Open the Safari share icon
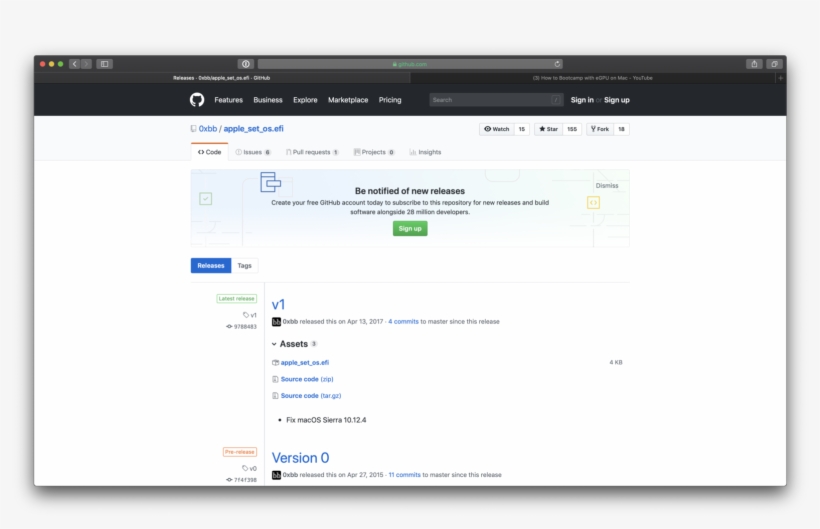The width and height of the screenshot is (820, 529). [x=754, y=64]
